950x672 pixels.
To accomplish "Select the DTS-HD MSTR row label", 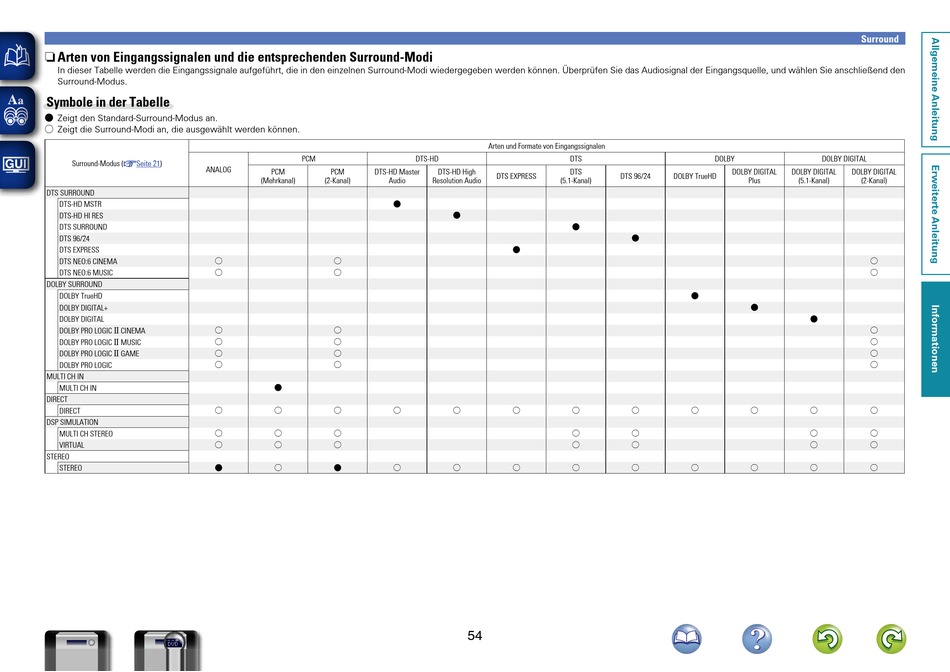I will pos(81,204).
